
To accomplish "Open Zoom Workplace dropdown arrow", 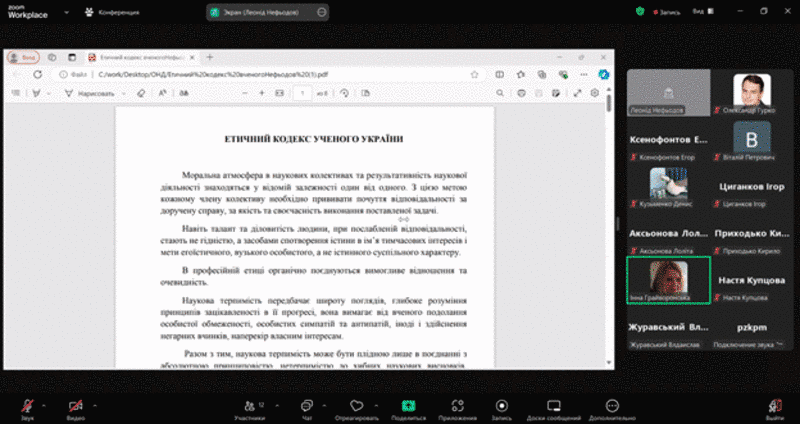I will pyautogui.click(x=66, y=12).
